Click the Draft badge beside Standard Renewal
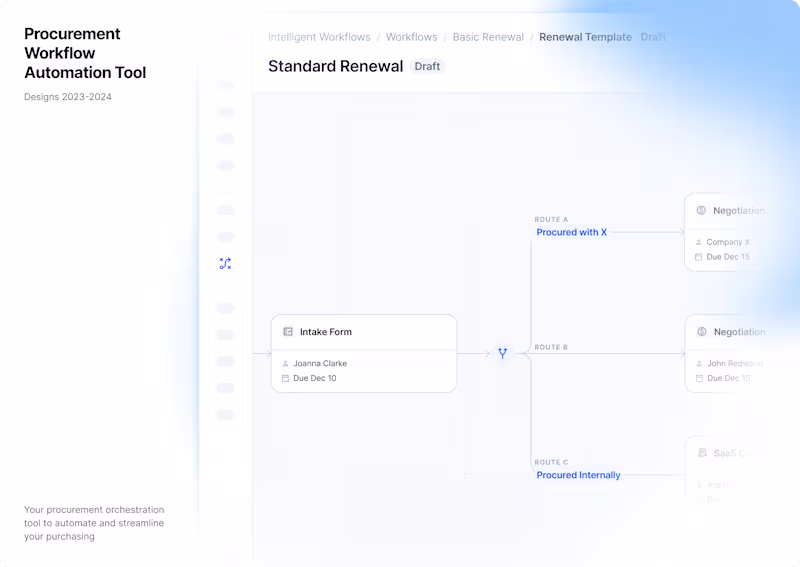The height and width of the screenshot is (567, 800). (x=428, y=66)
